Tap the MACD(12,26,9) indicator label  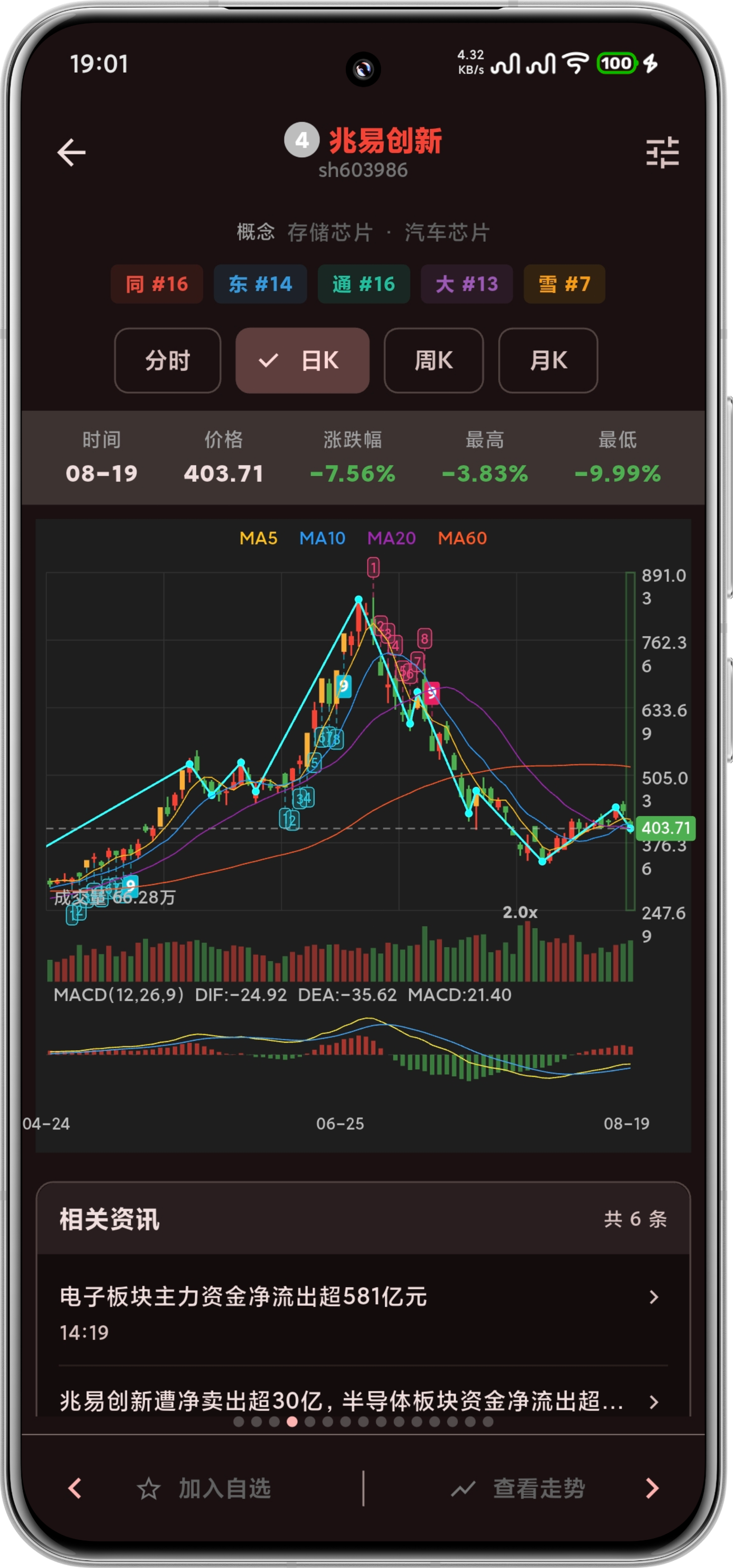pos(119,995)
